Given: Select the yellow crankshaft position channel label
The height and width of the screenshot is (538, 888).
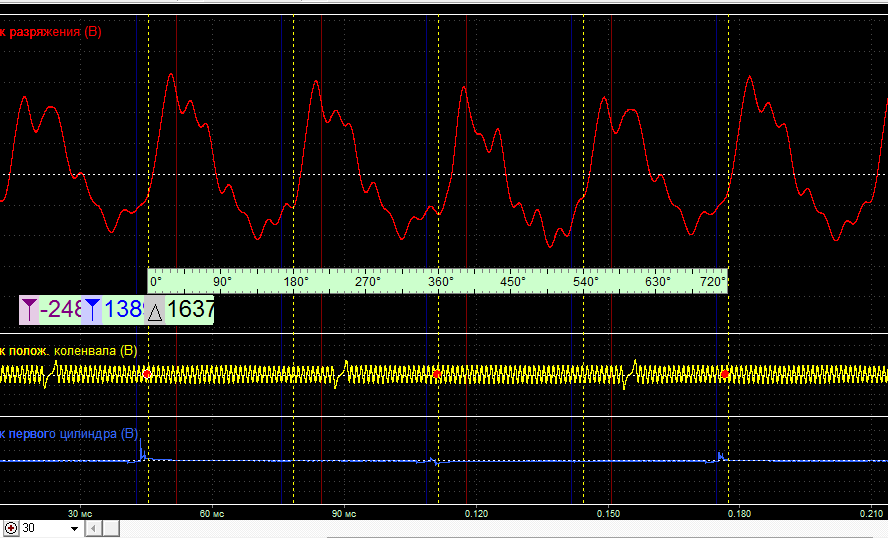Looking at the screenshot, I should pyautogui.click(x=69, y=351).
